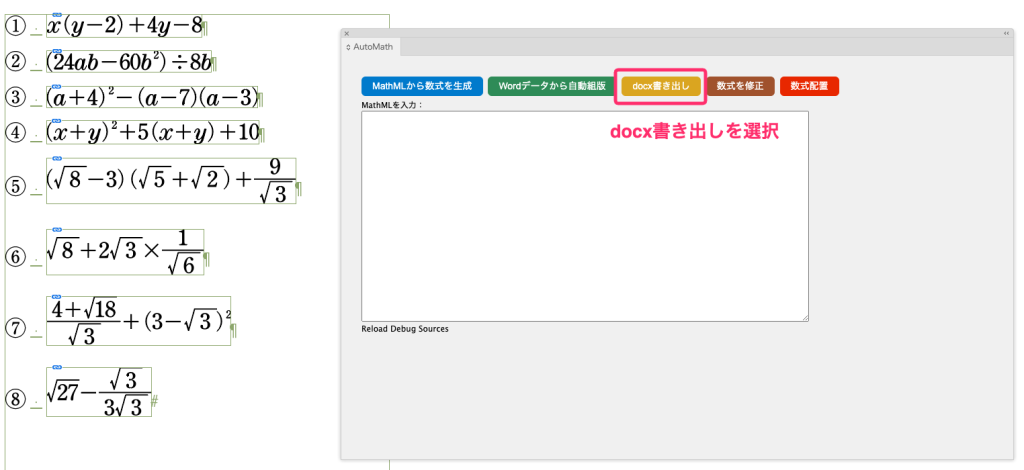Click the red 数式配置 button
The height and width of the screenshot is (470, 1024).
[x=809, y=86]
